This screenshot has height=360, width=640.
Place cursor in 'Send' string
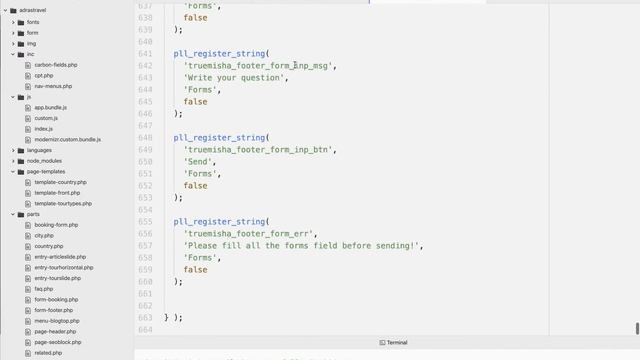point(198,162)
